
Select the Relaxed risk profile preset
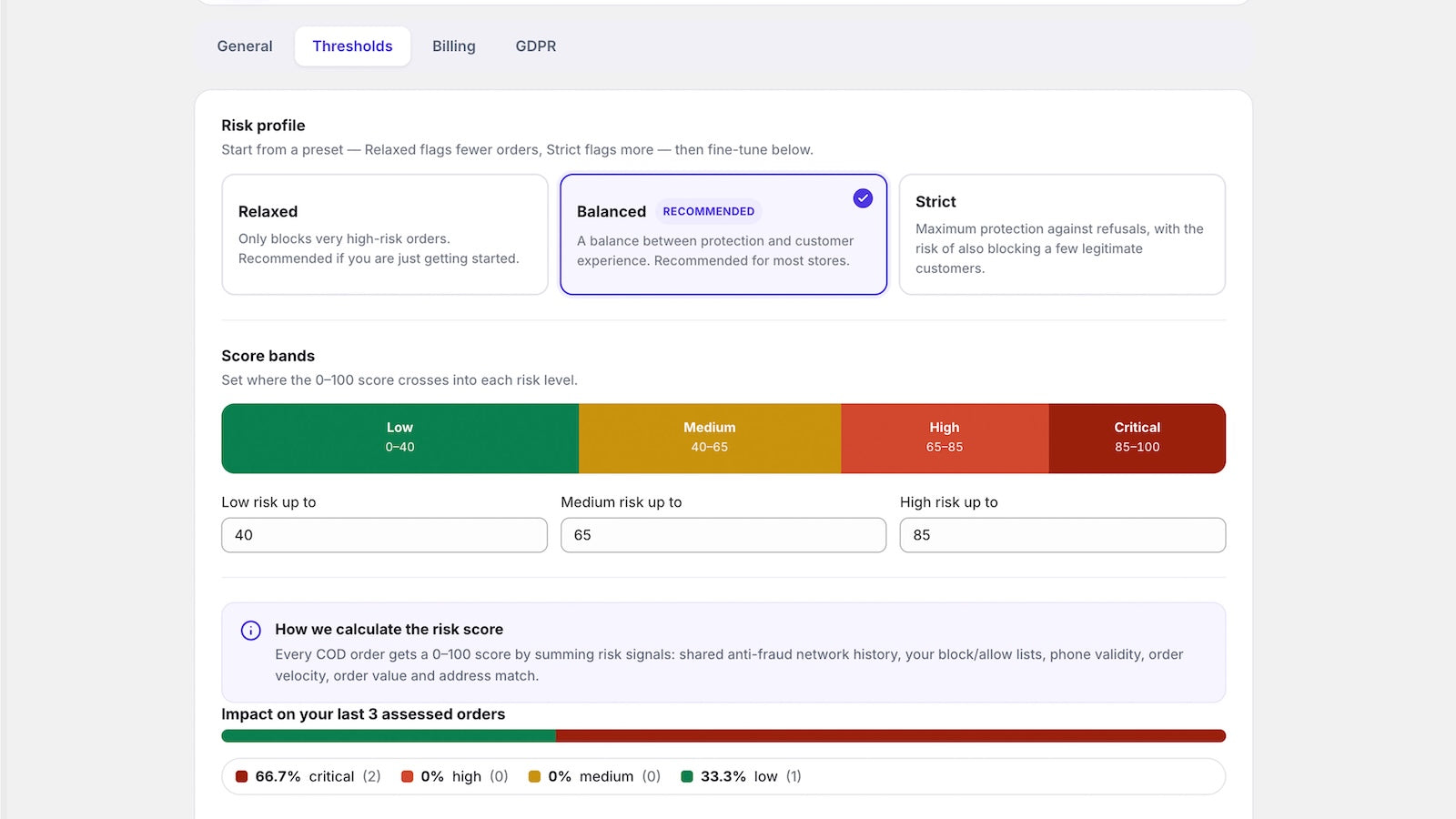(x=385, y=235)
